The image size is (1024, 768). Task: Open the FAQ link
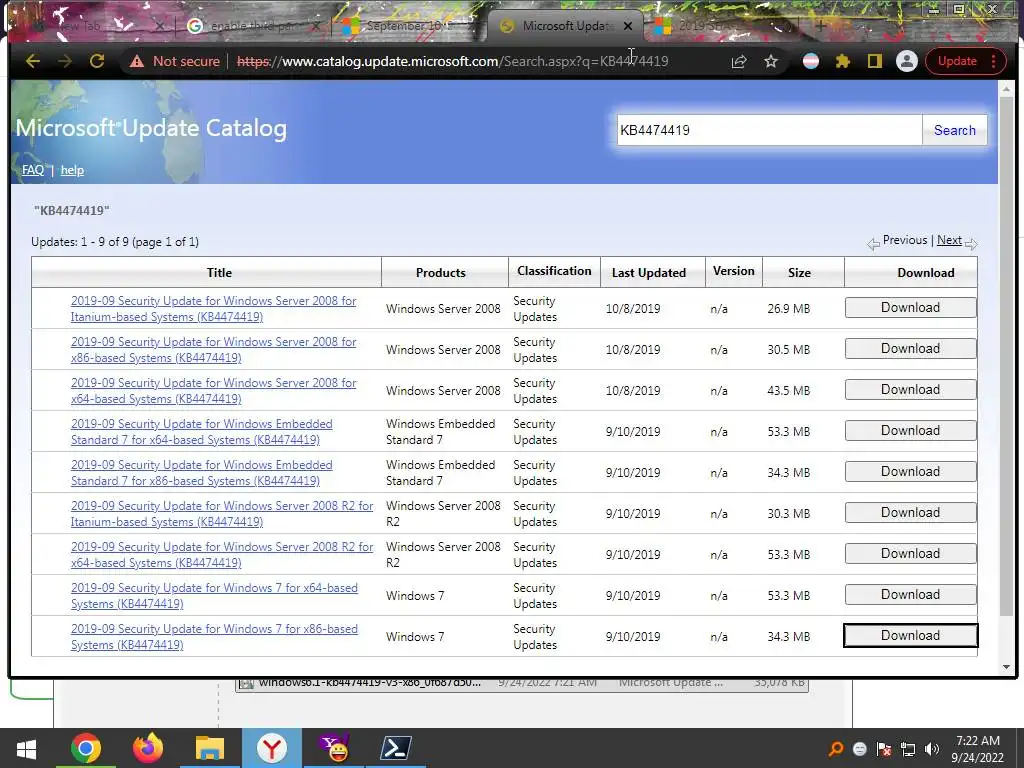tap(33, 170)
